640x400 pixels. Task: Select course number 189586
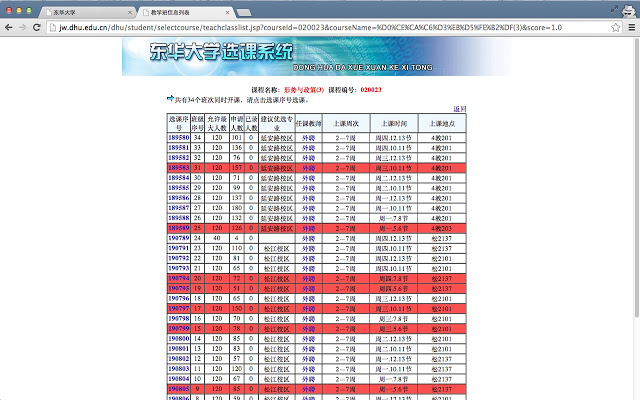point(179,198)
